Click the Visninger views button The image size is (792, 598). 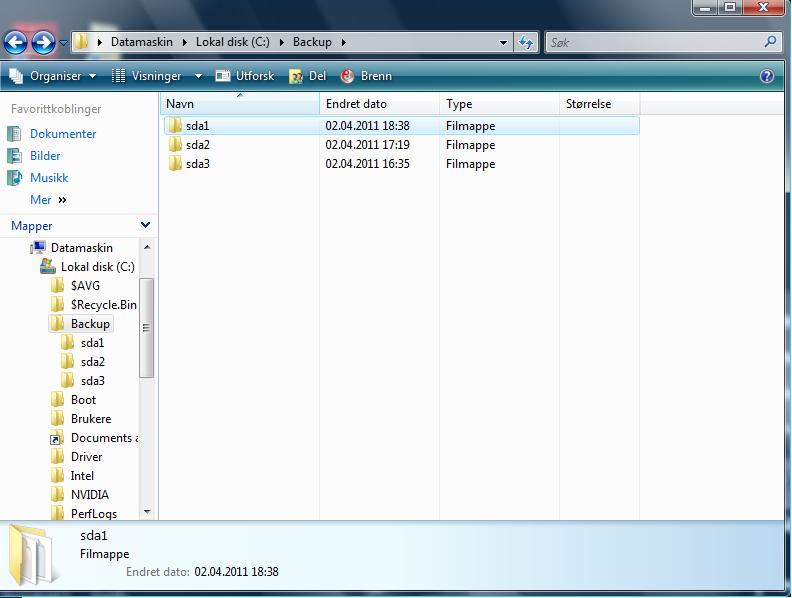[146, 76]
